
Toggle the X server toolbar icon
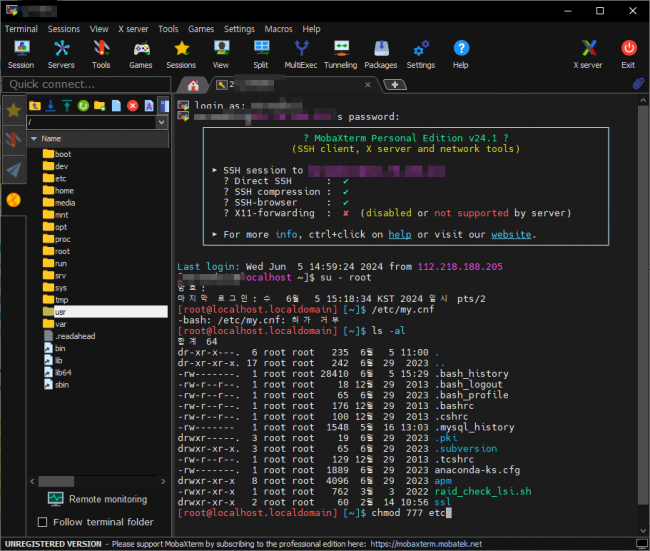click(588, 54)
